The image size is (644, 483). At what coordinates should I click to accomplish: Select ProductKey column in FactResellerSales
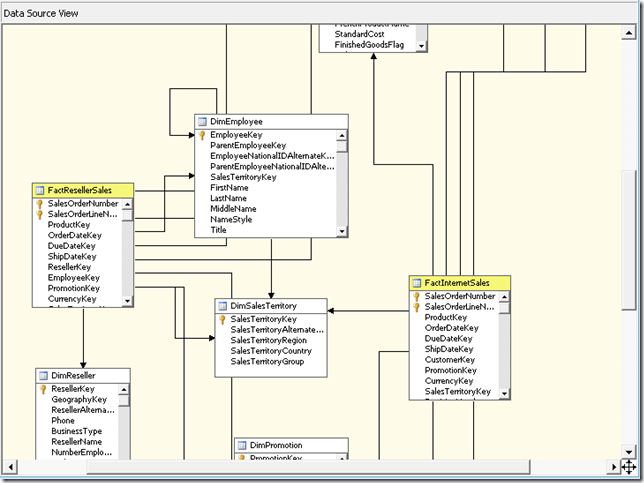pos(69,225)
